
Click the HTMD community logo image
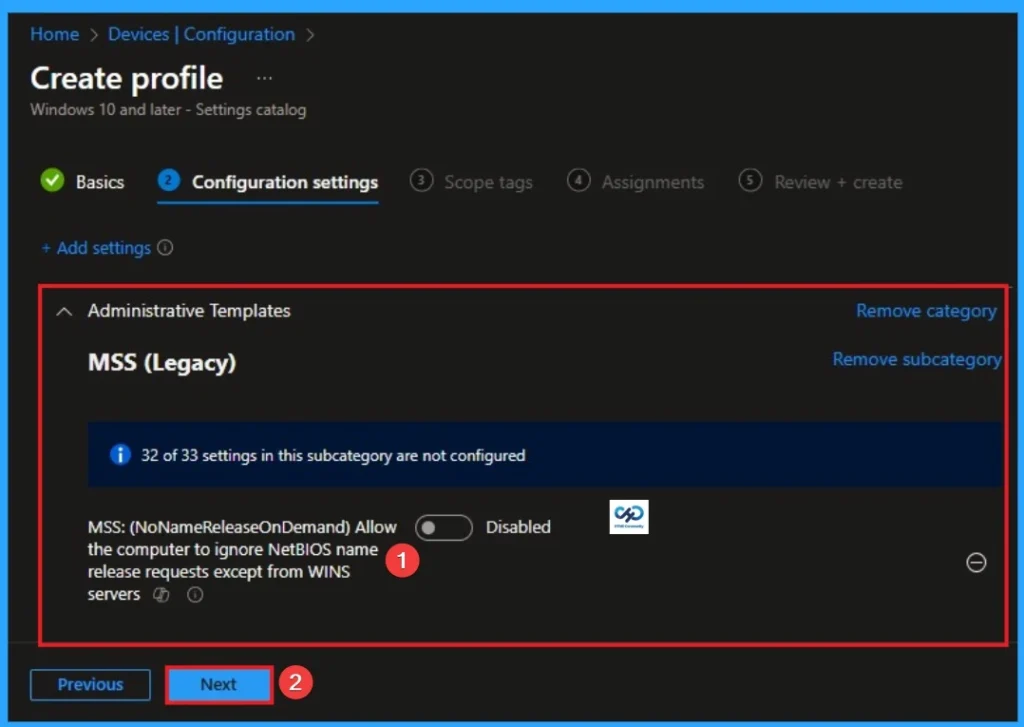628,517
